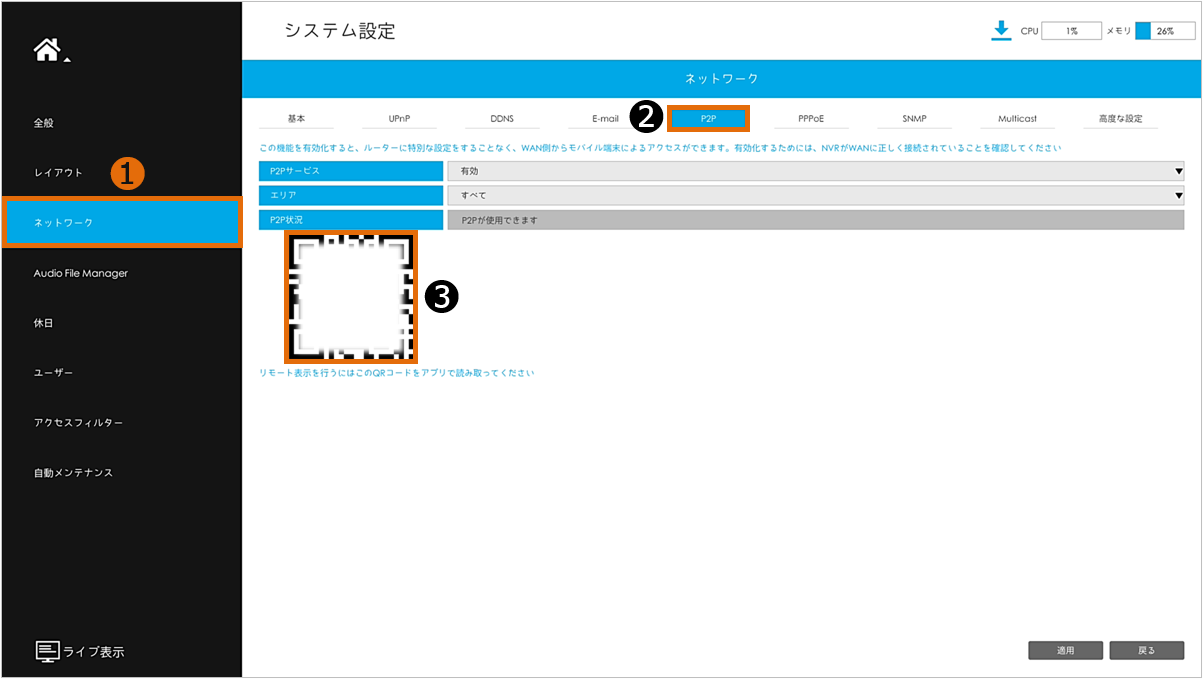This screenshot has width=1203, height=679.
Task: Click the 適用 apply button
Action: click(x=1065, y=650)
